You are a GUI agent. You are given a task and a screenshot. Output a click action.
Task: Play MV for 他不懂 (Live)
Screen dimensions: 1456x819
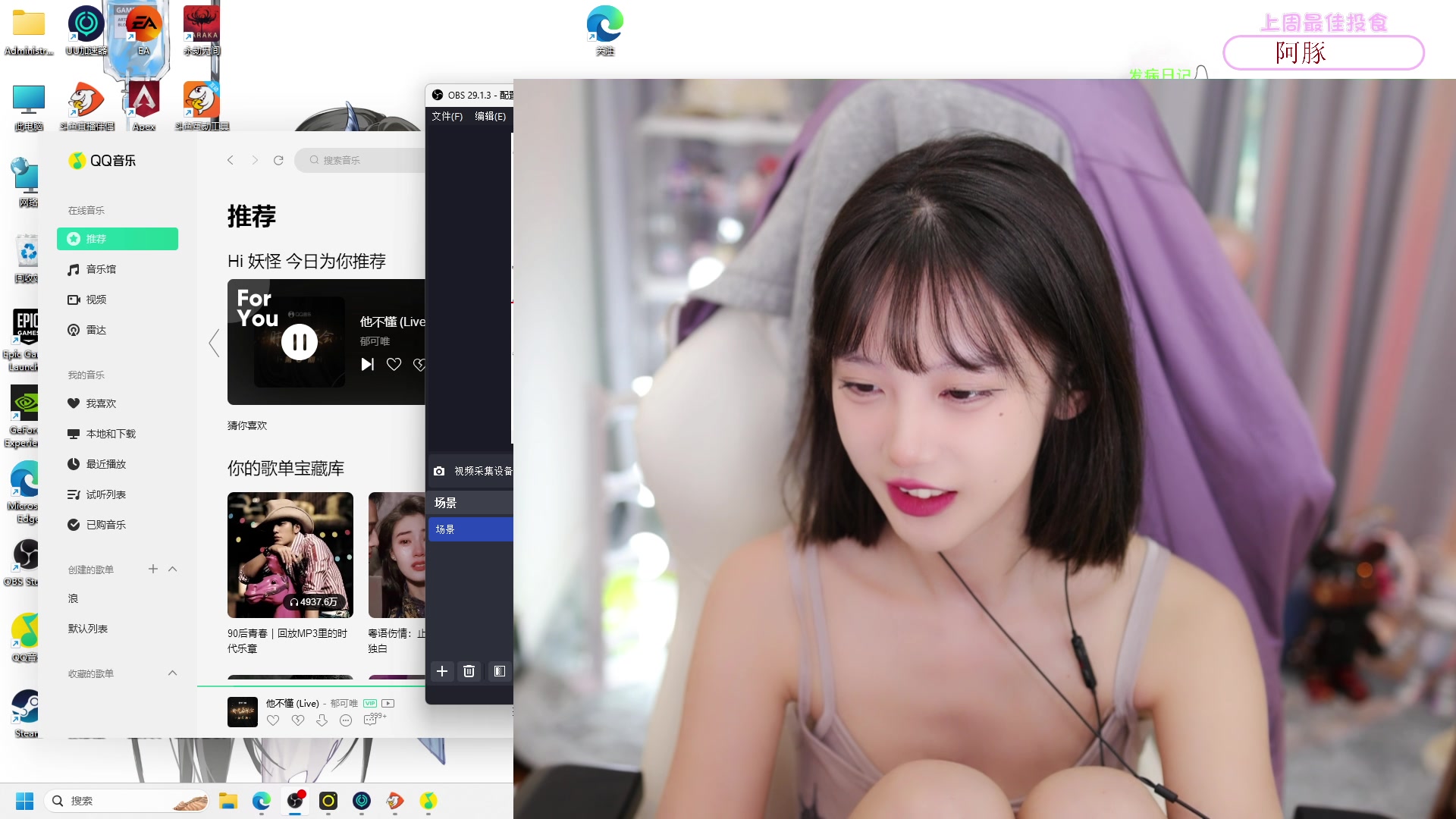(388, 703)
